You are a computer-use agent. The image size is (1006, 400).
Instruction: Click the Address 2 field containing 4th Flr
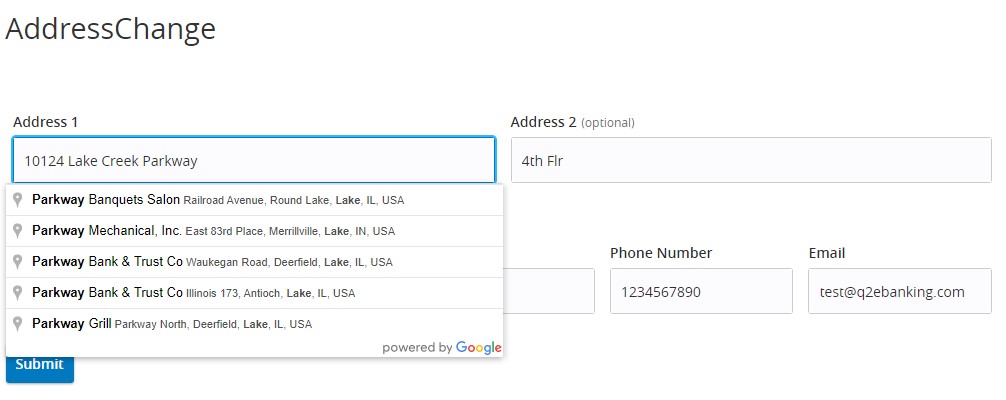tap(751, 160)
